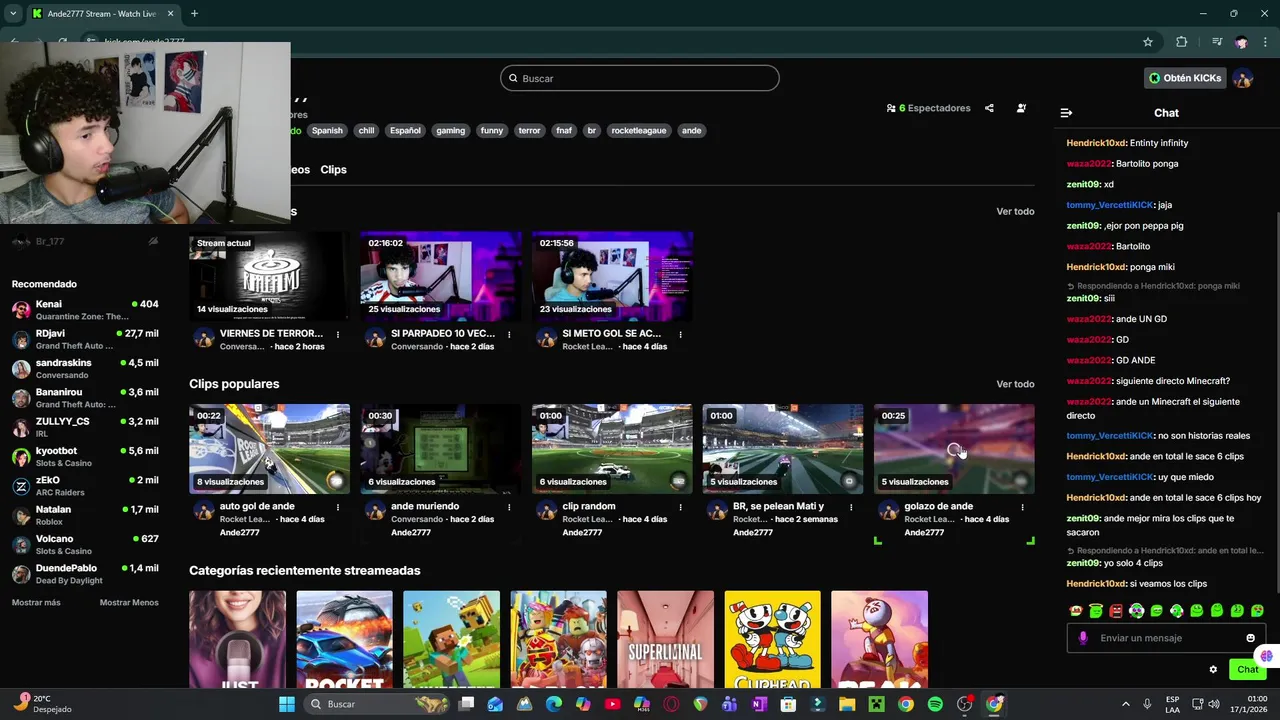Open options menu for BR, se pelean Mati clip
Viewport: 1280px width, 720px height.
click(x=851, y=508)
